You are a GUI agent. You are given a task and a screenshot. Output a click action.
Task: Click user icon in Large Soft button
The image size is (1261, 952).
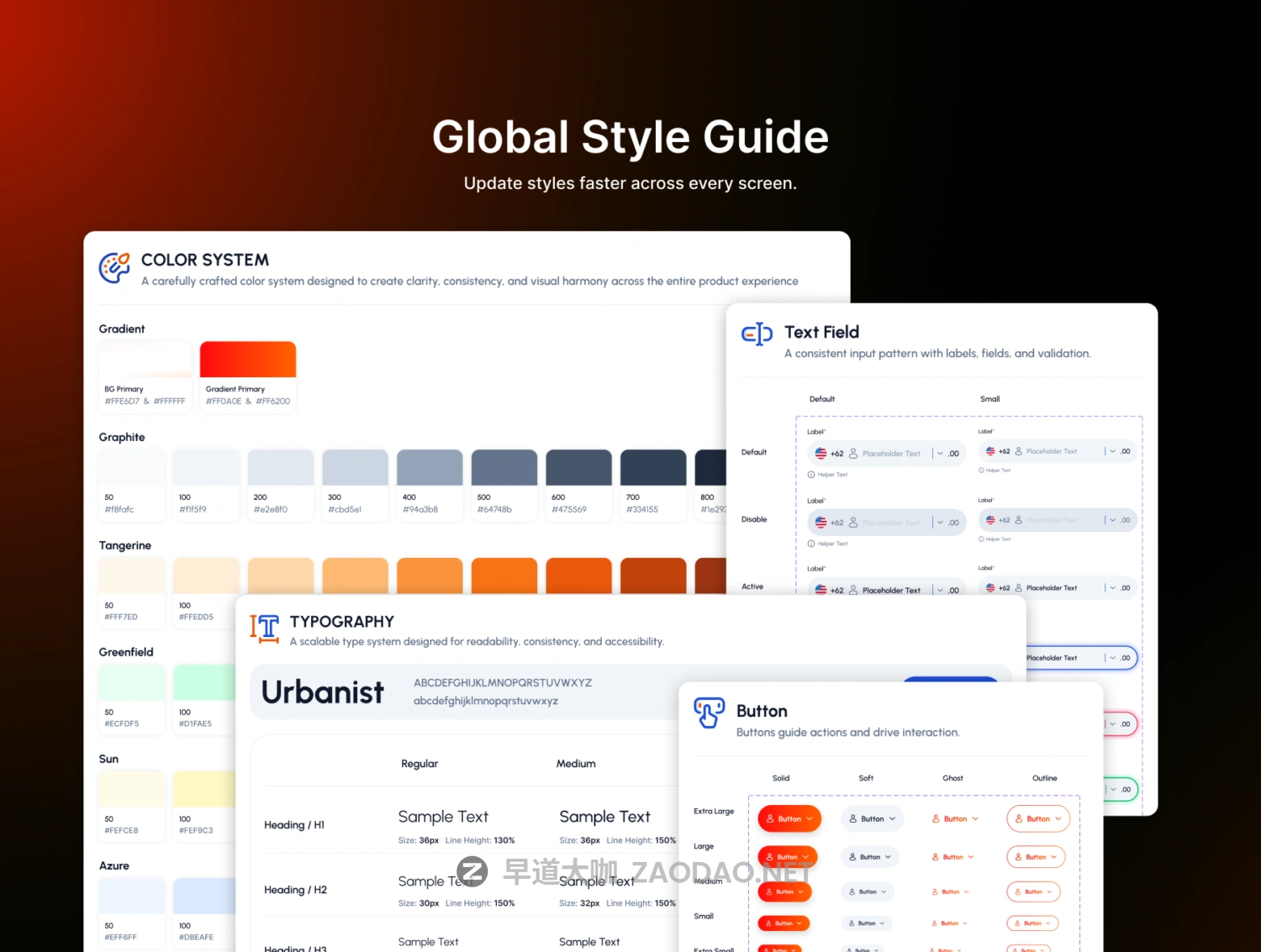click(852, 857)
